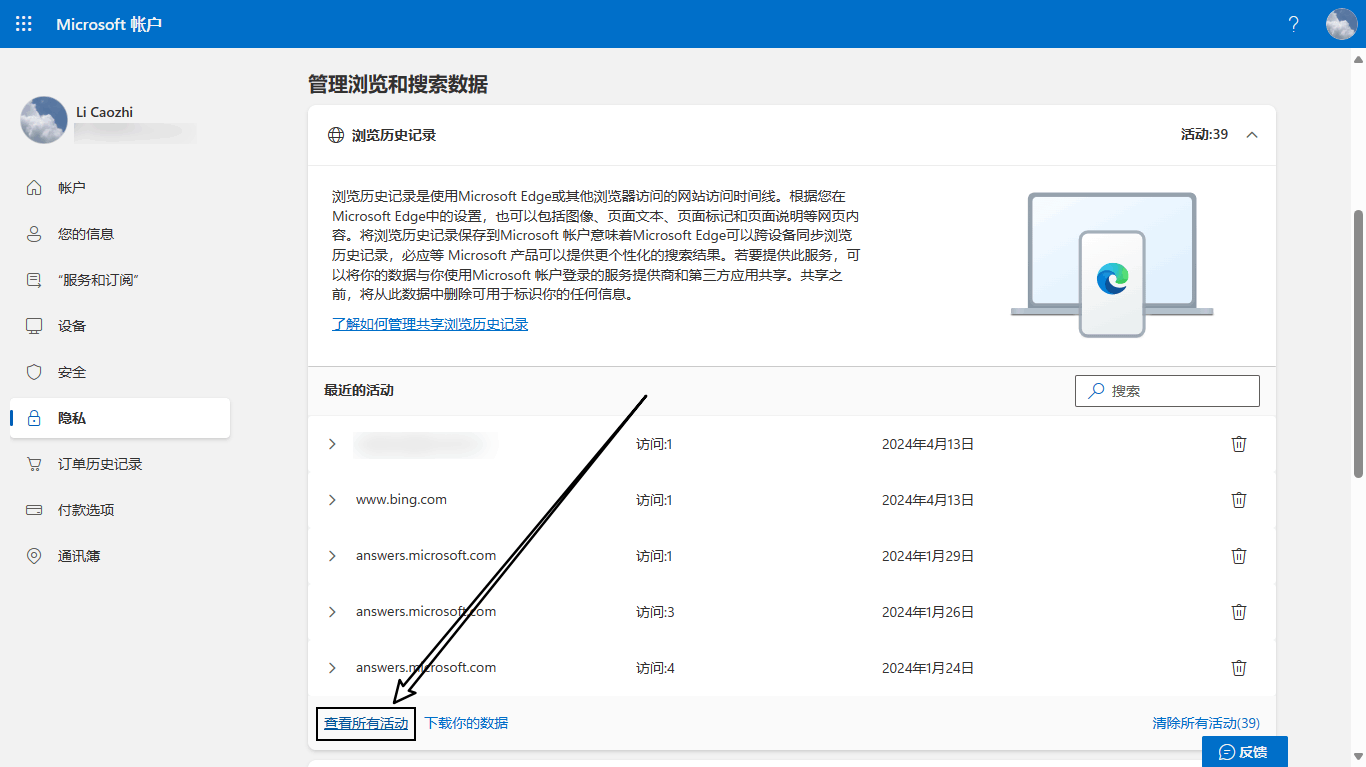Expand the blurred first activity row

pyautogui.click(x=333, y=444)
